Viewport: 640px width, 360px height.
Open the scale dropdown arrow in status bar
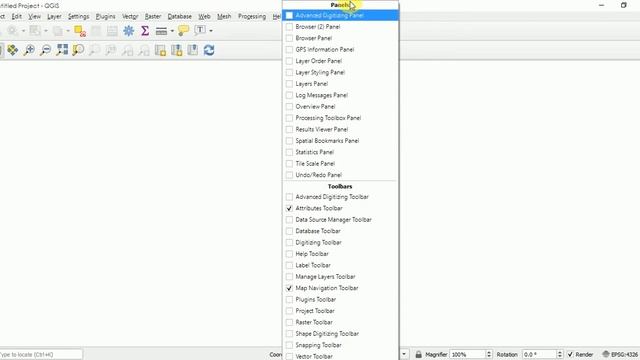point(404,354)
